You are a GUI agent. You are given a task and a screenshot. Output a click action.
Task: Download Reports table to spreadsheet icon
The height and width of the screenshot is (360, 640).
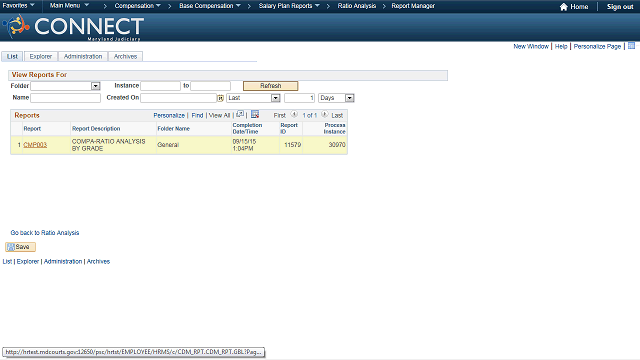255,114
